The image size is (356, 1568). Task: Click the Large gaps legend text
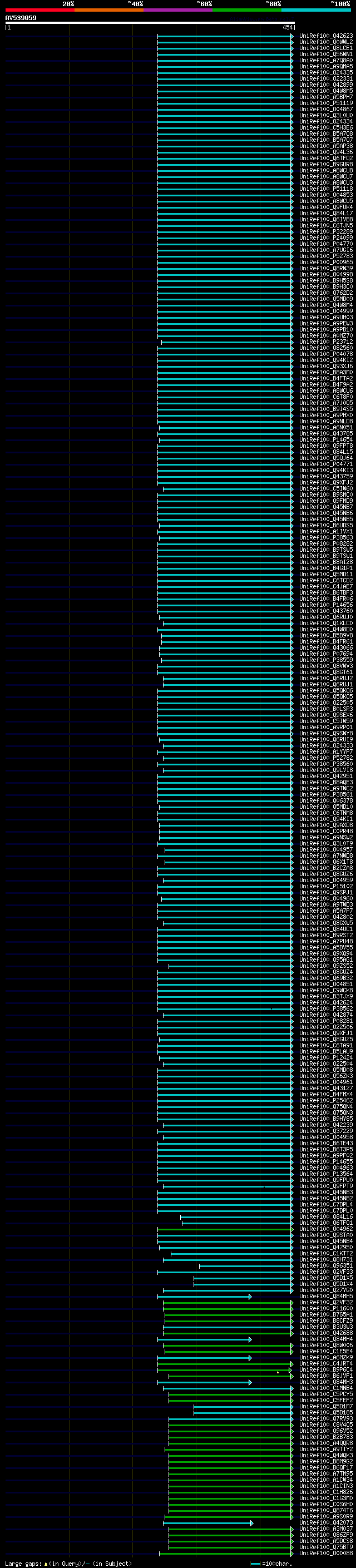68,1563
